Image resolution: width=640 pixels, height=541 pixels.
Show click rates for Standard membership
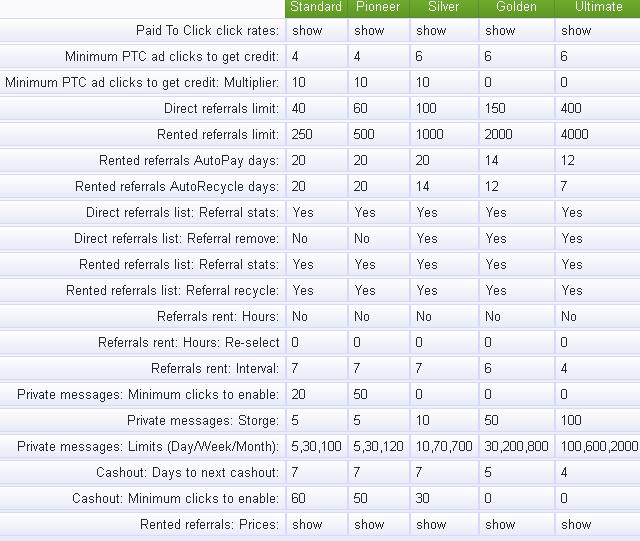(x=307, y=31)
